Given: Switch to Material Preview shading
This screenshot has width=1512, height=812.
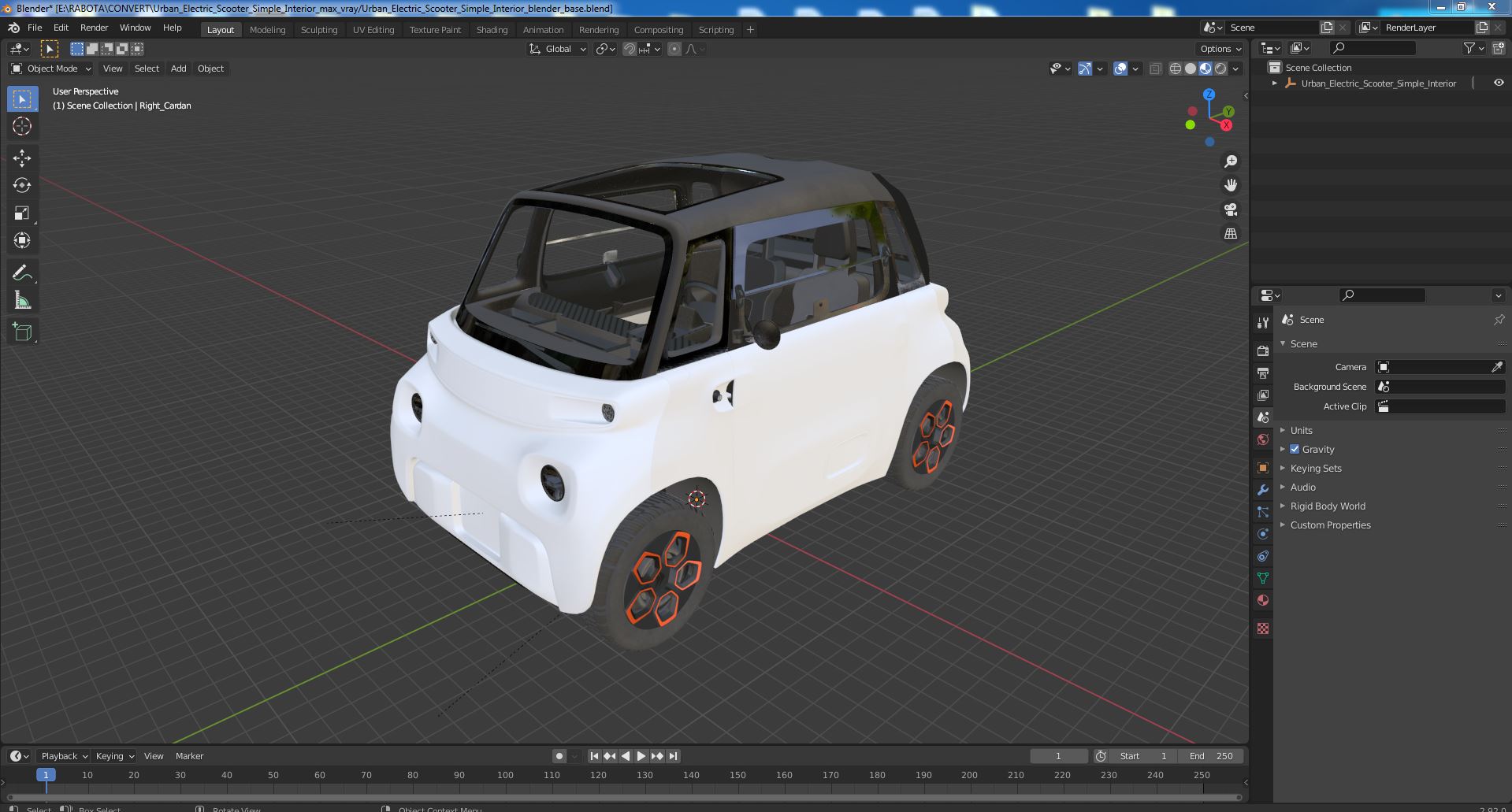Looking at the screenshot, I should (x=1205, y=69).
